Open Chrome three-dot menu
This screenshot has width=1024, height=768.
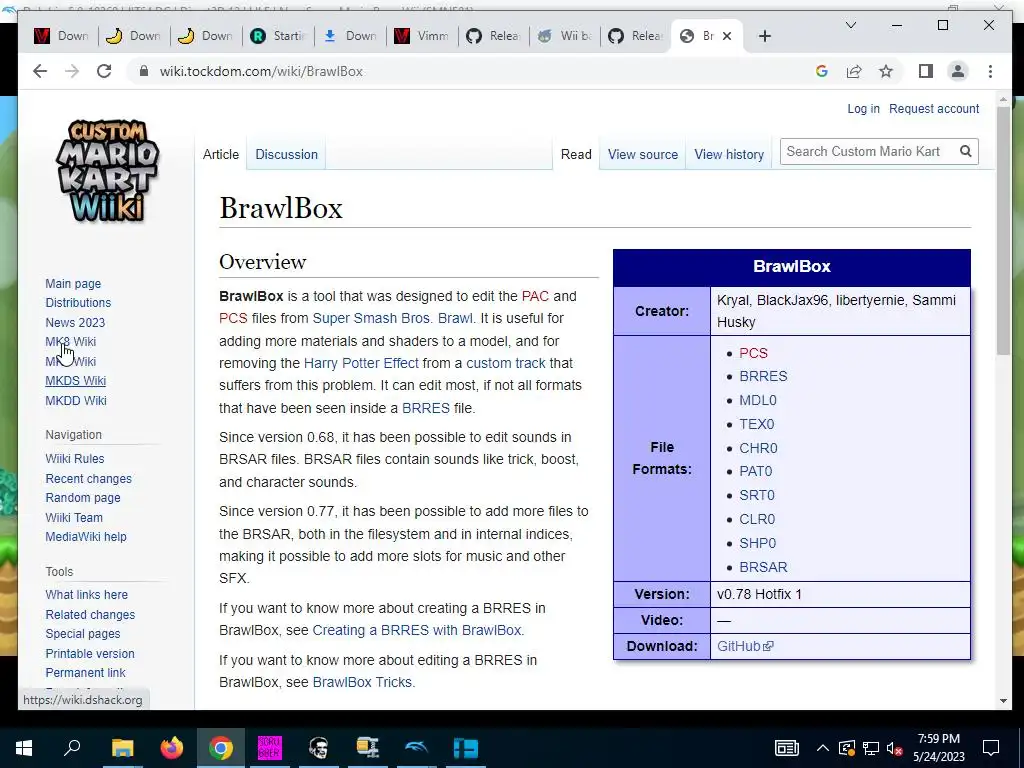[x=990, y=71]
